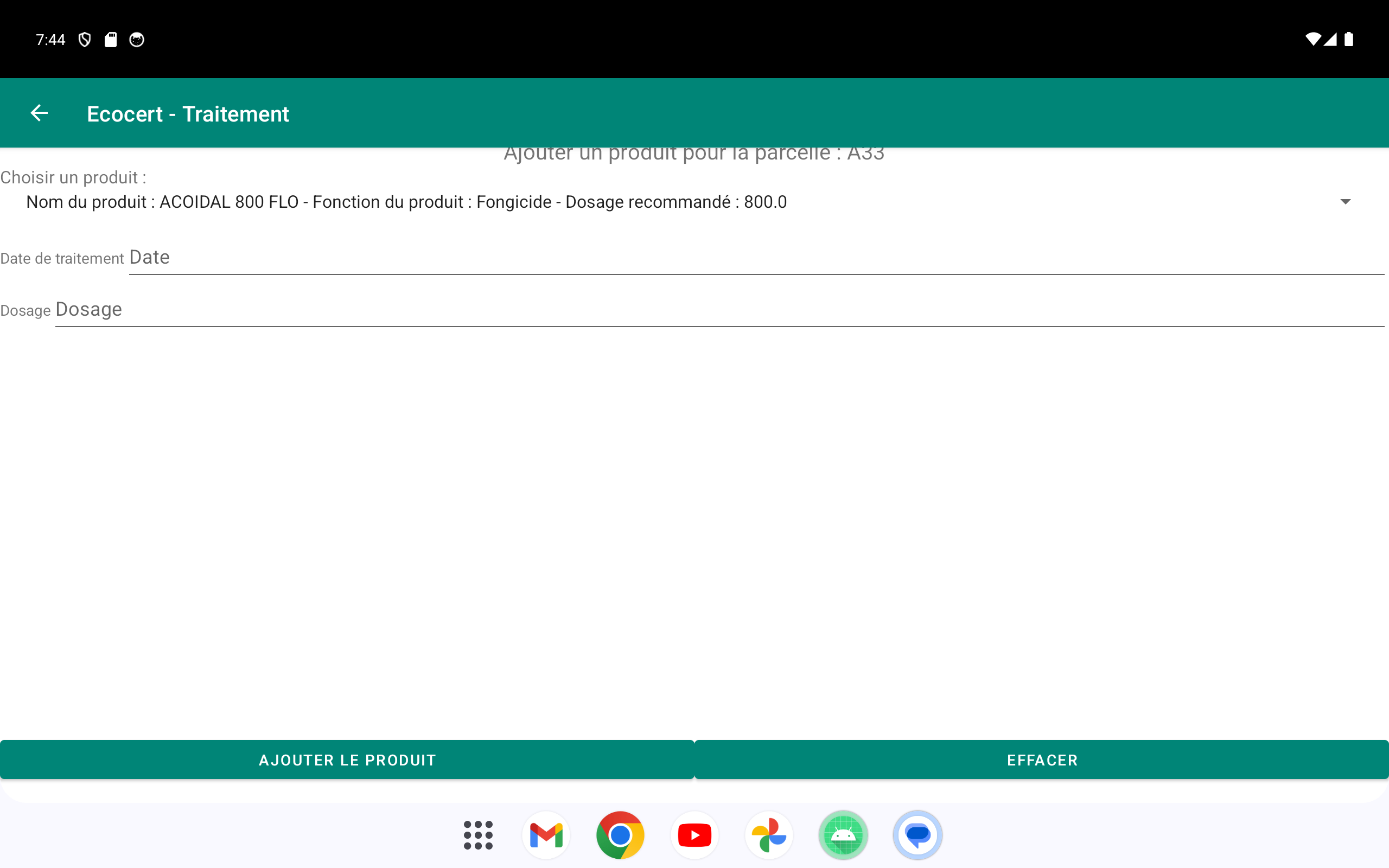
Task: Tap the Wi-Fi status icon
Action: (1312, 40)
